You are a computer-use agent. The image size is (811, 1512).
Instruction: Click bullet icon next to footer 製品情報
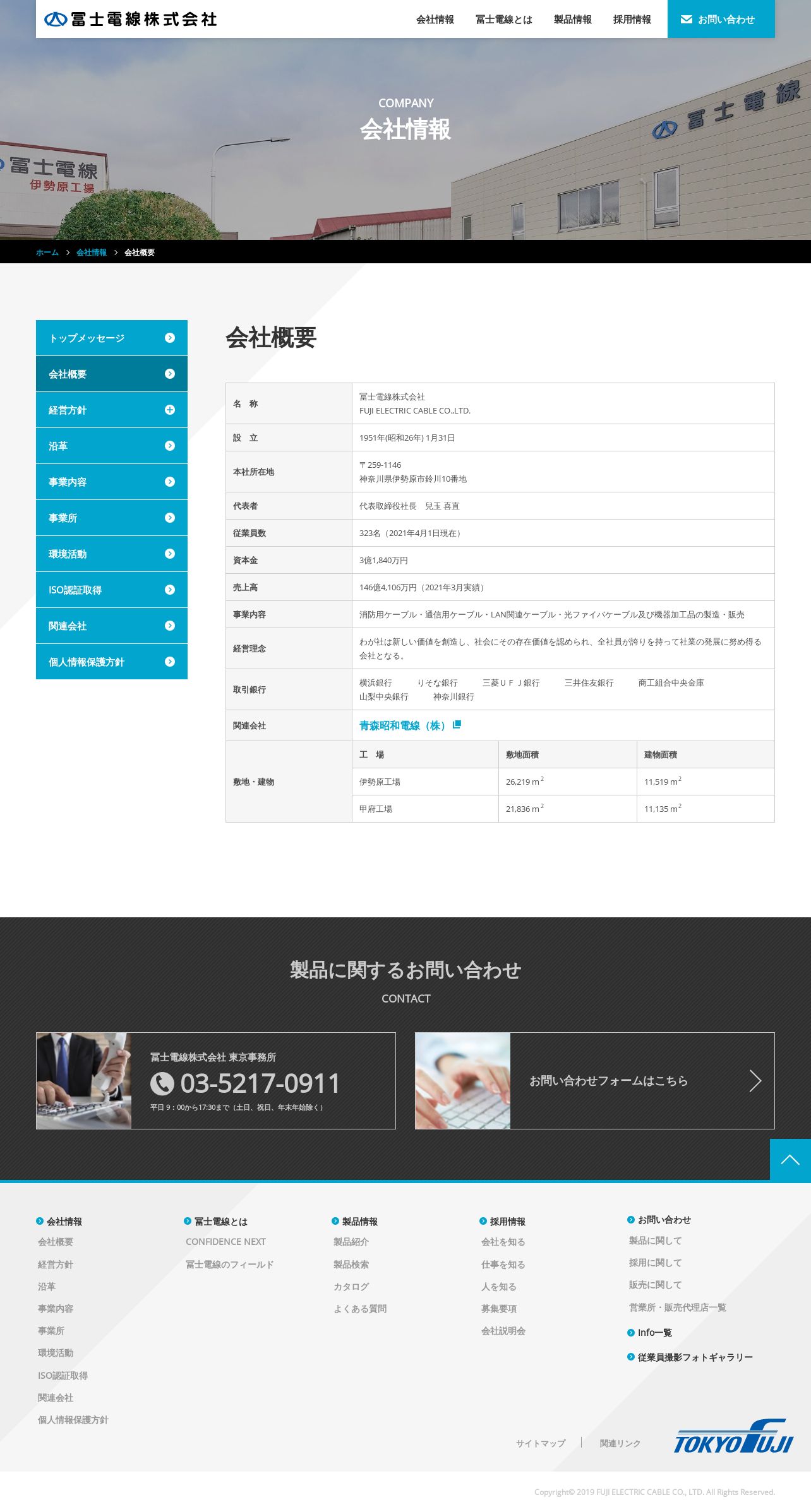pyautogui.click(x=335, y=1221)
